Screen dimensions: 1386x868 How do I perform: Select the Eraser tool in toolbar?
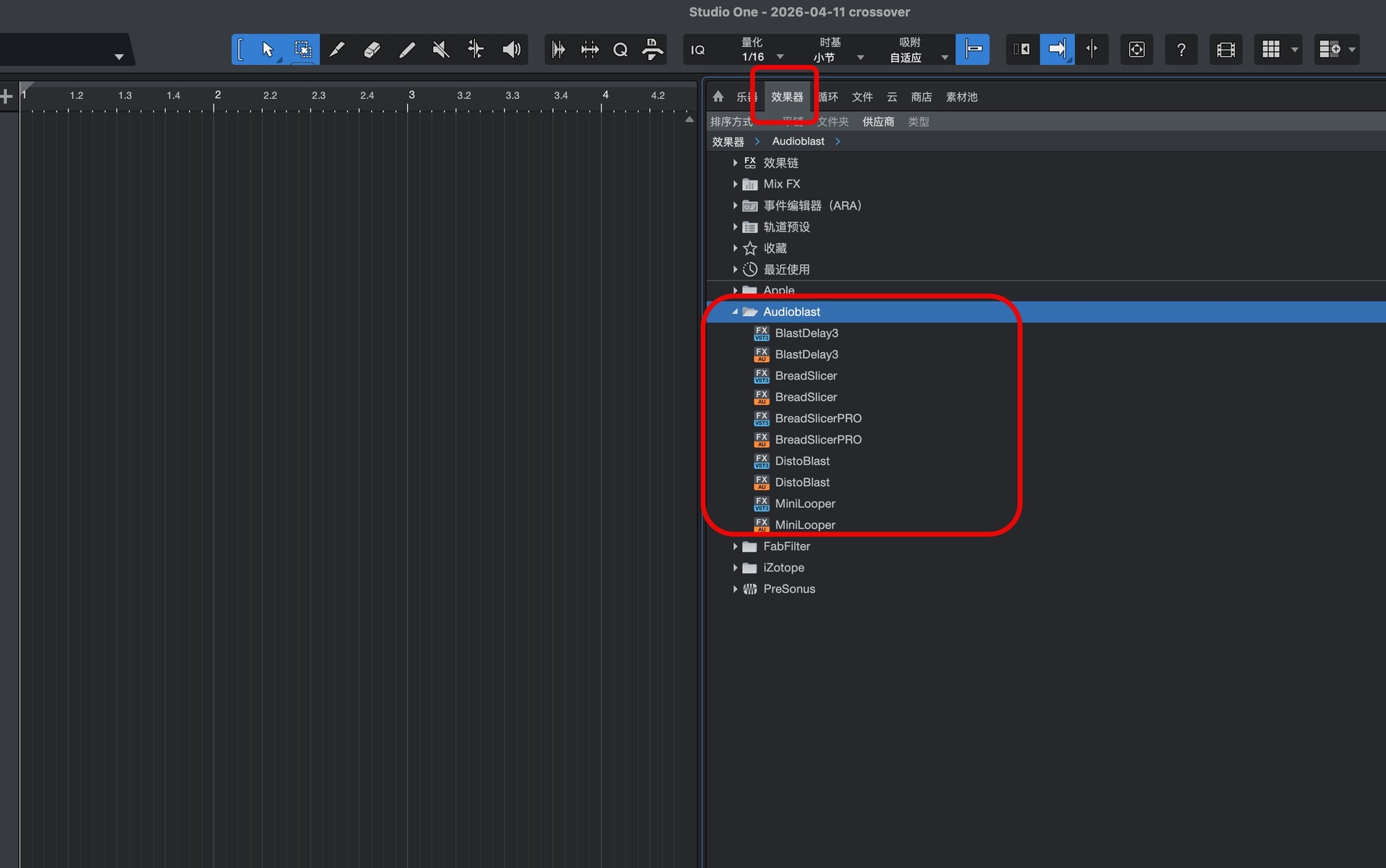372,50
